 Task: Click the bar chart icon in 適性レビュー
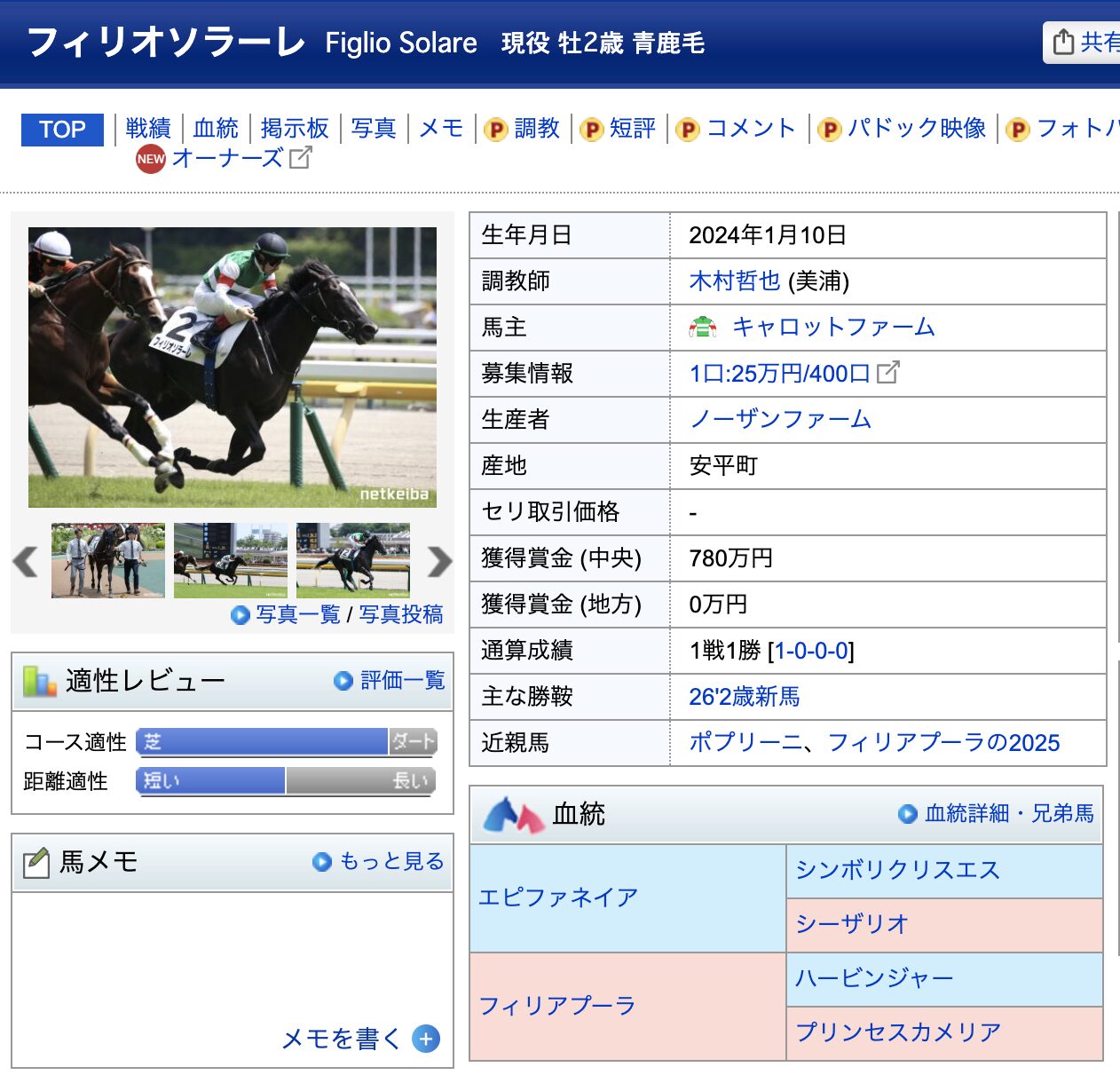click(40, 681)
